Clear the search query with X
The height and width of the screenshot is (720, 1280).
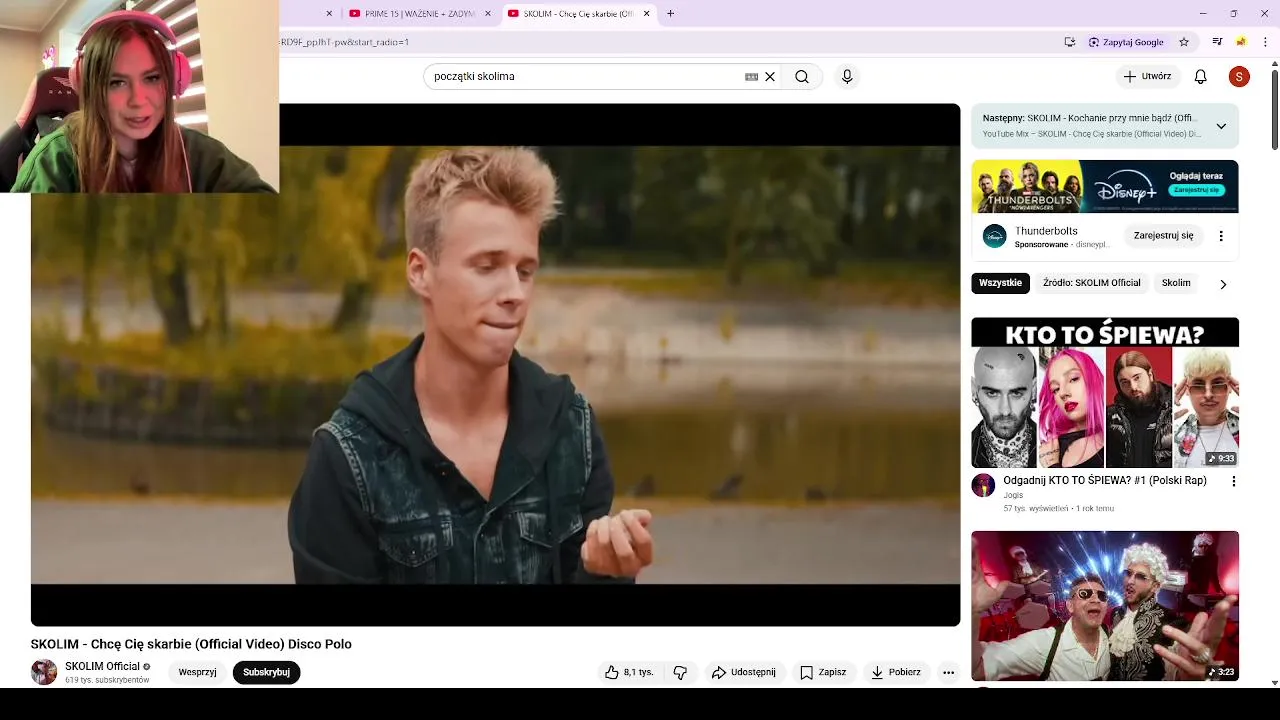pyautogui.click(x=770, y=77)
